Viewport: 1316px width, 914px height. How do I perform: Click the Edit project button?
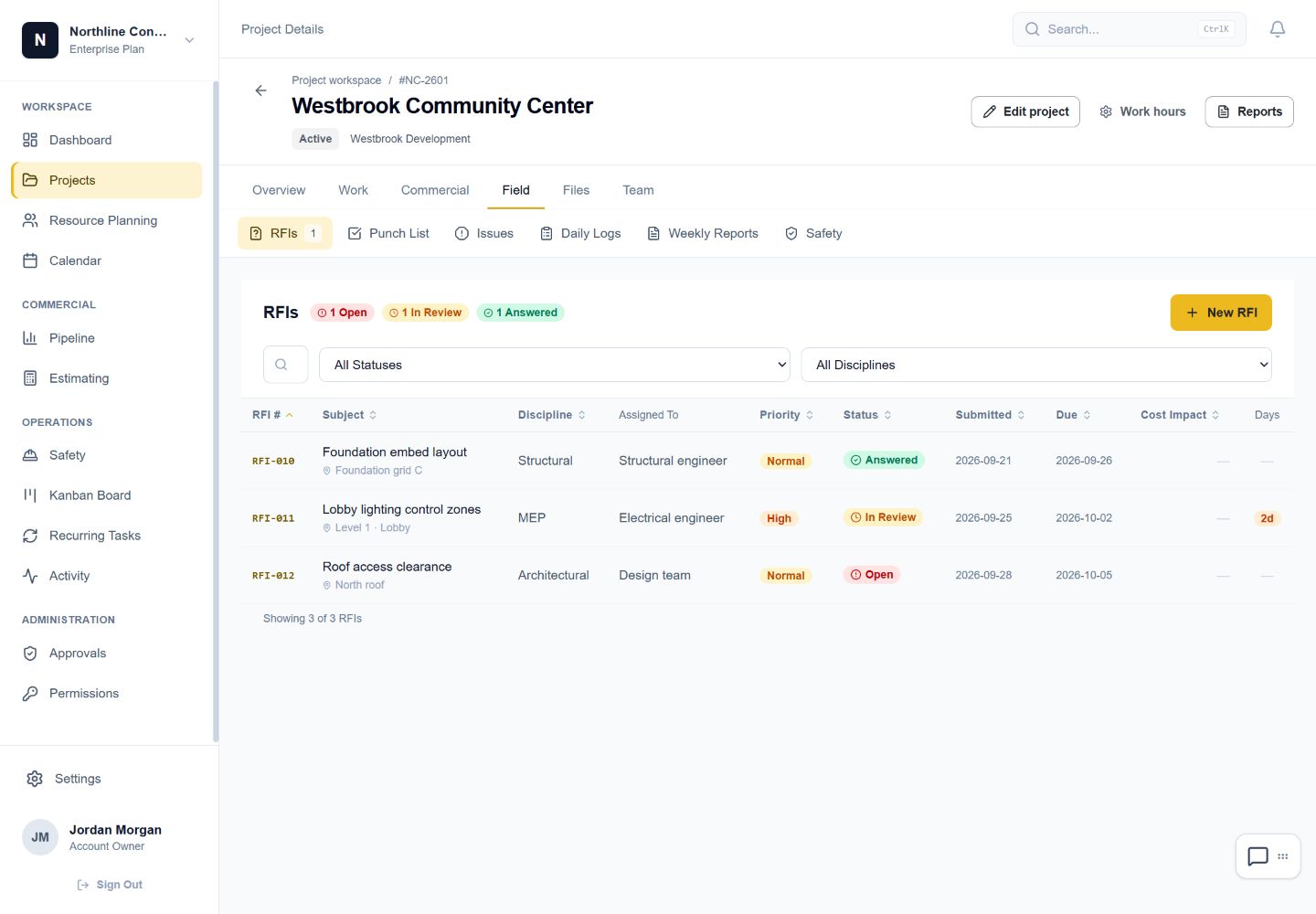(x=1025, y=112)
